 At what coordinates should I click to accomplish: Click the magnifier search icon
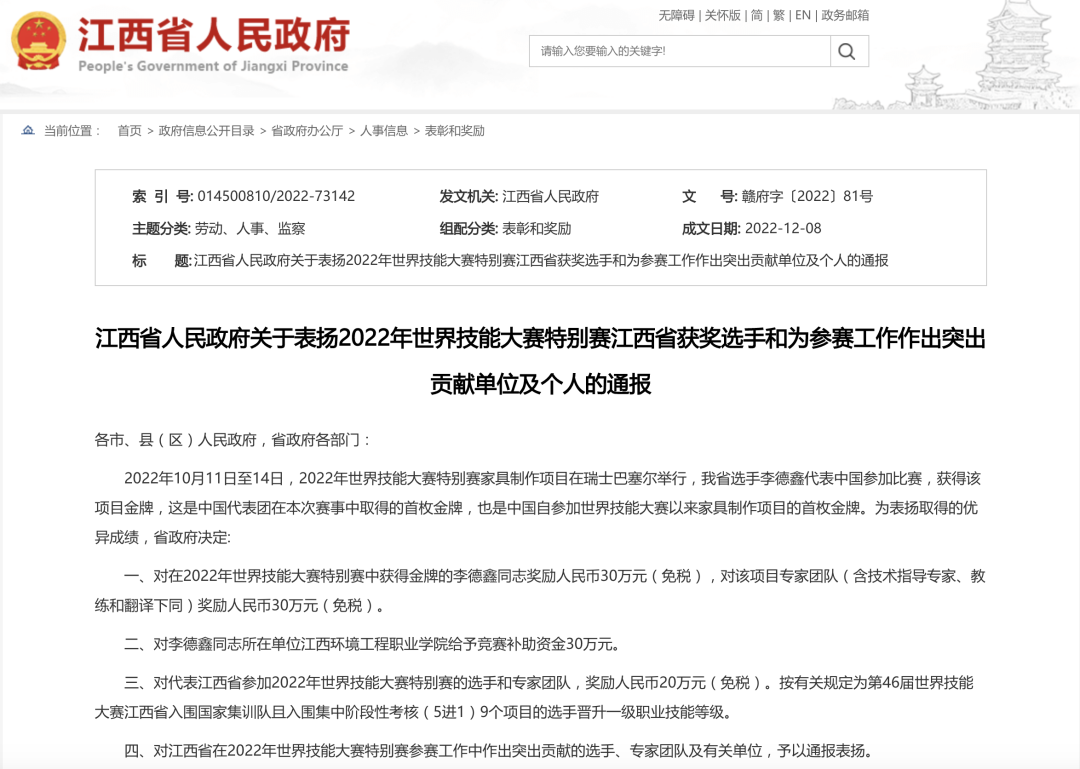(847, 51)
